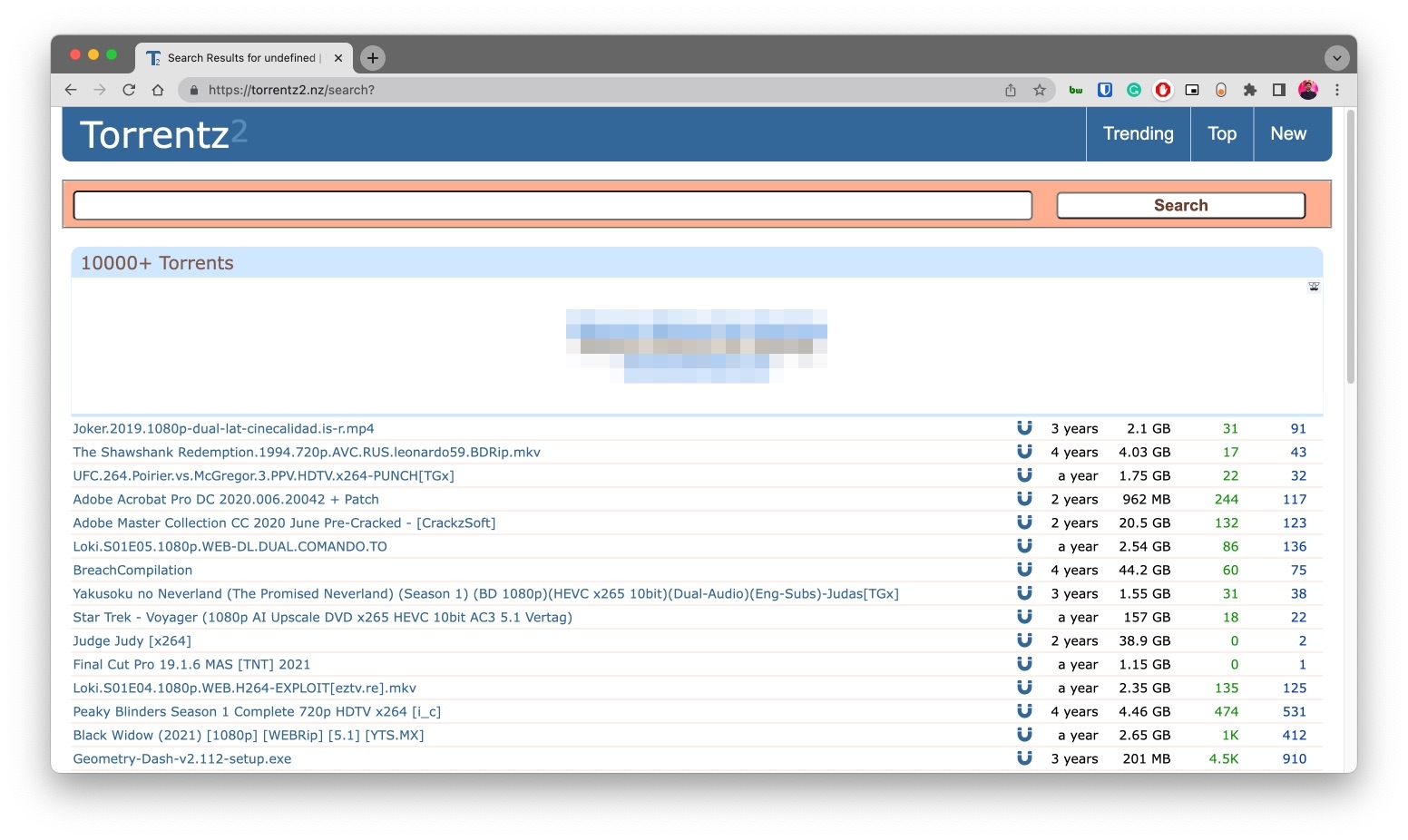
Task: Click inside the torrent search input field
Action: (552, 205)
